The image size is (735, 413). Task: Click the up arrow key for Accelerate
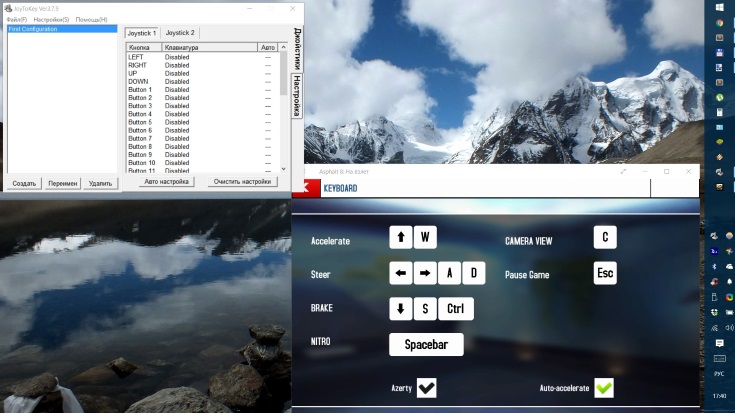tap(401, 237)
